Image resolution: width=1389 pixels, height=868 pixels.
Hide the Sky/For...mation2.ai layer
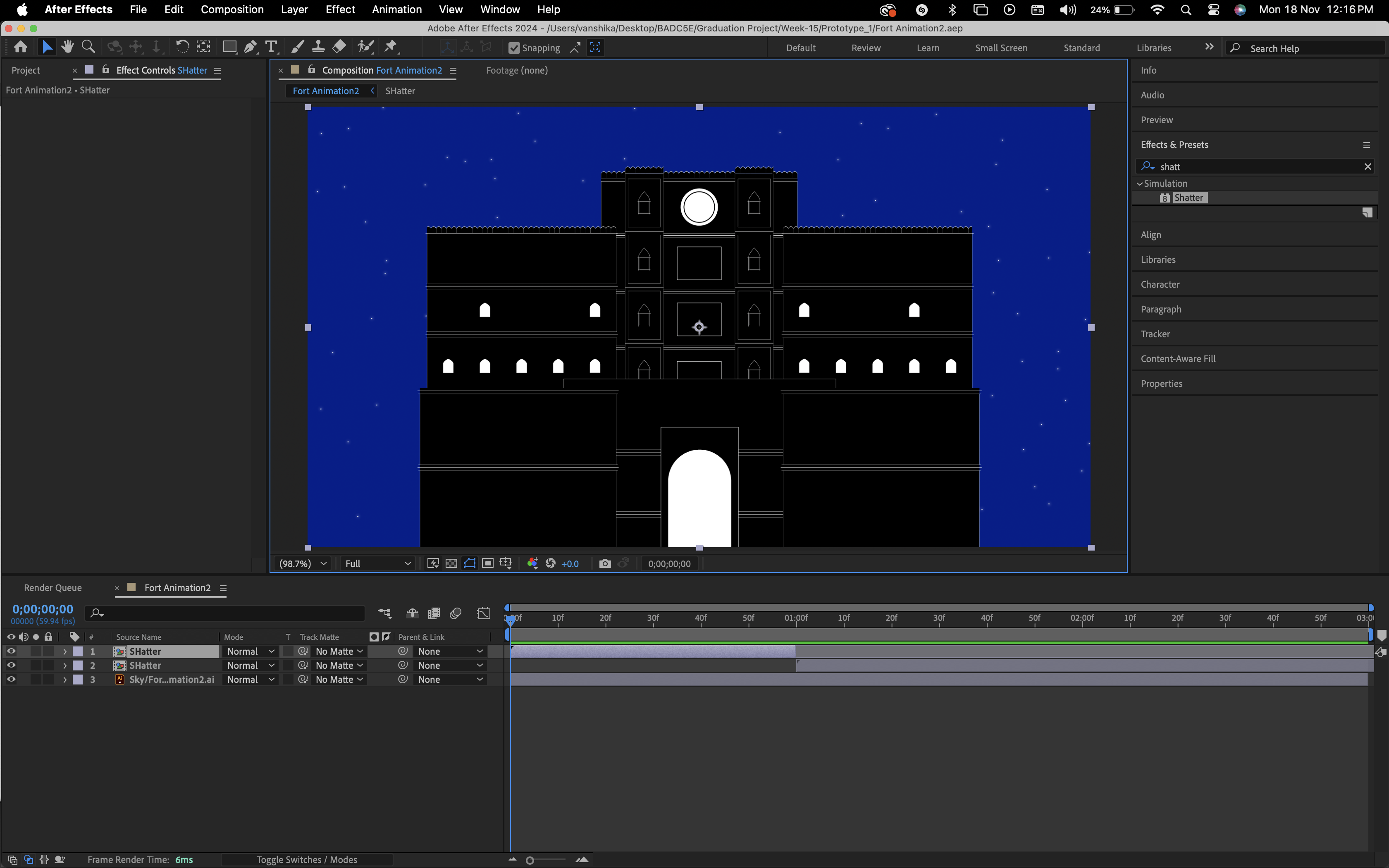pos(11,679)
